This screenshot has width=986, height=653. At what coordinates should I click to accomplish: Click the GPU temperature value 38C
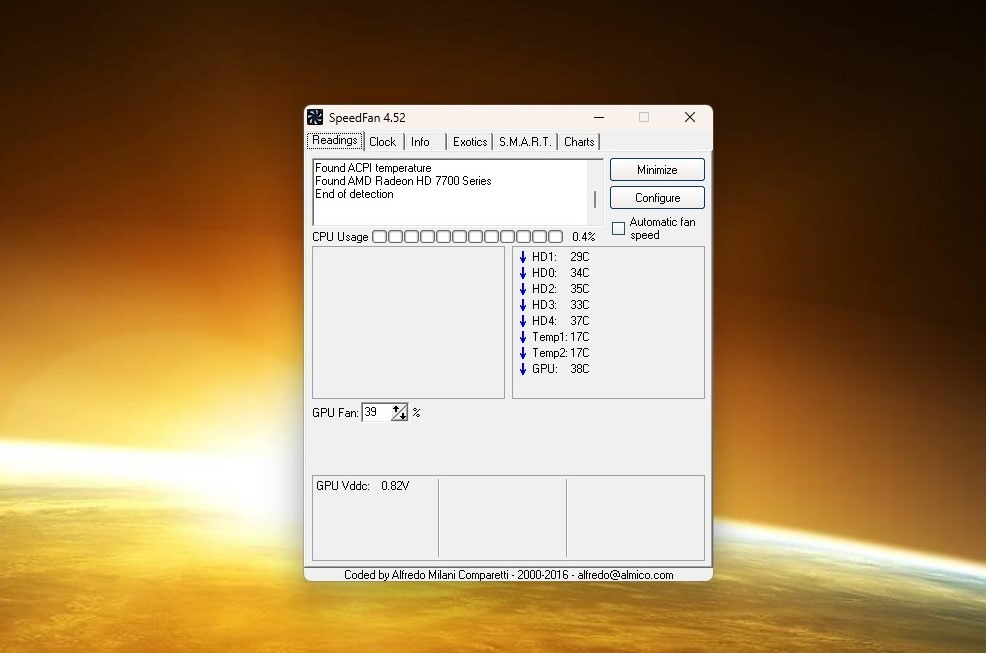pos(580,369)
